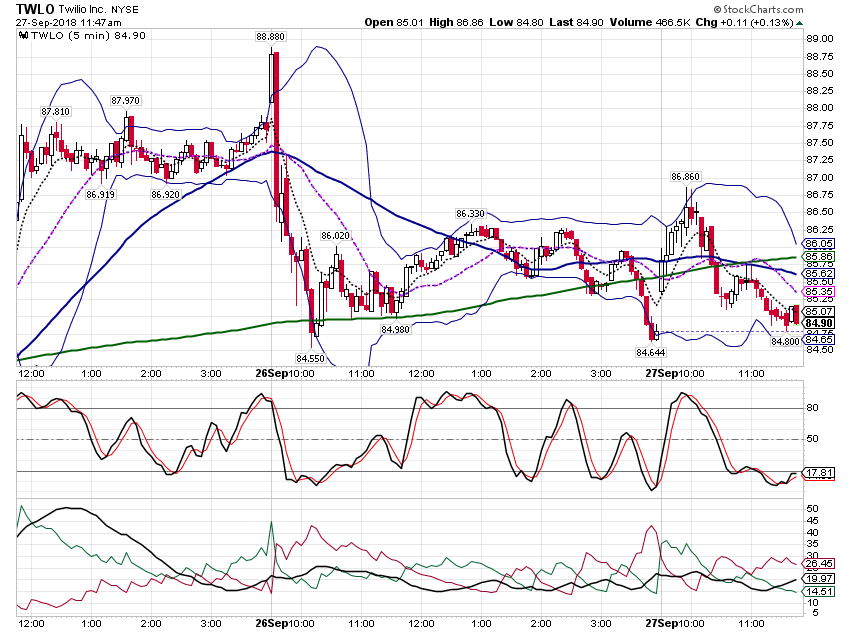Click the 88.880 peak price label
The image size is (850, 633).
coord(271,36)
